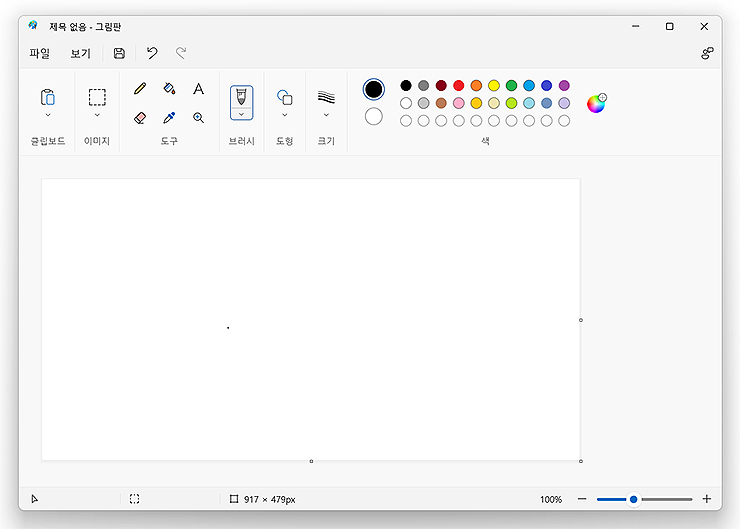Image resolution: width=740 pixels, height=529 pixels.
Task: Click the line Size icon
Action: pos(326,97)
